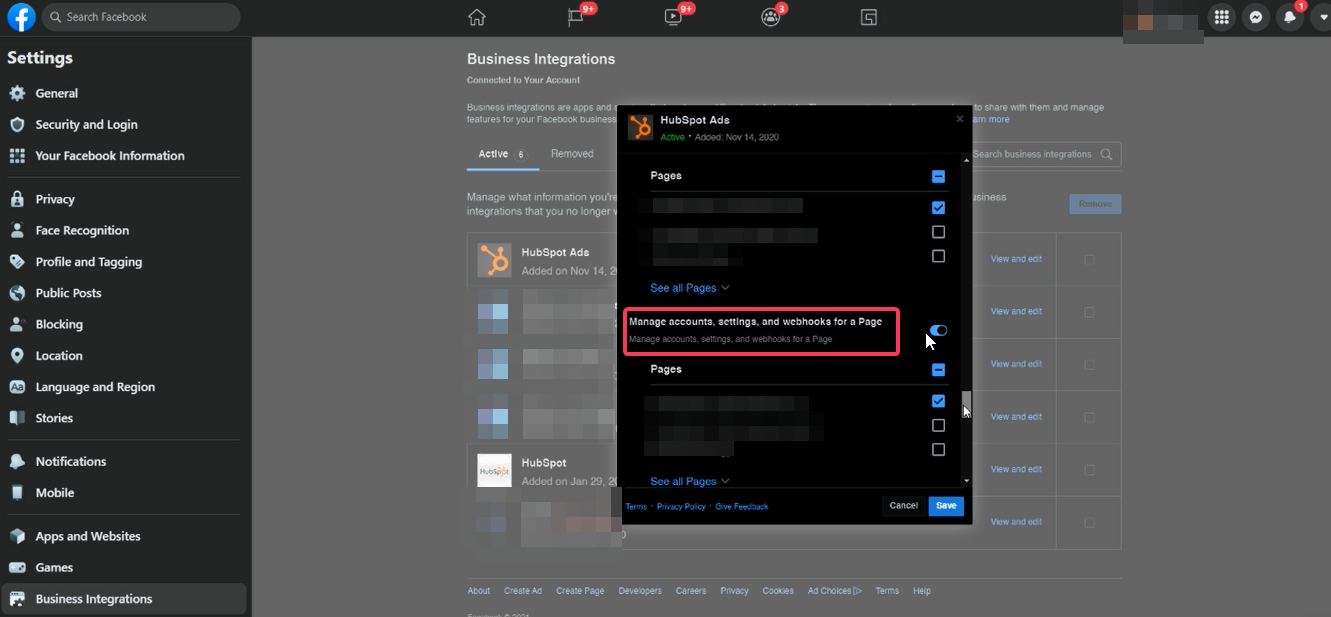Toggle the upper Pages section header checkbox
The image size is (1331, 617).
(938, 177)
